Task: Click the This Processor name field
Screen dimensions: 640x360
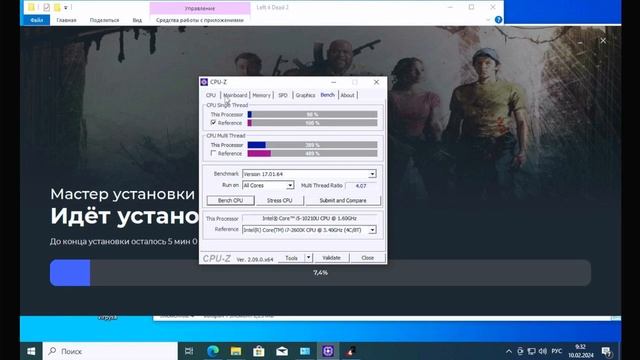Action: 309,218
